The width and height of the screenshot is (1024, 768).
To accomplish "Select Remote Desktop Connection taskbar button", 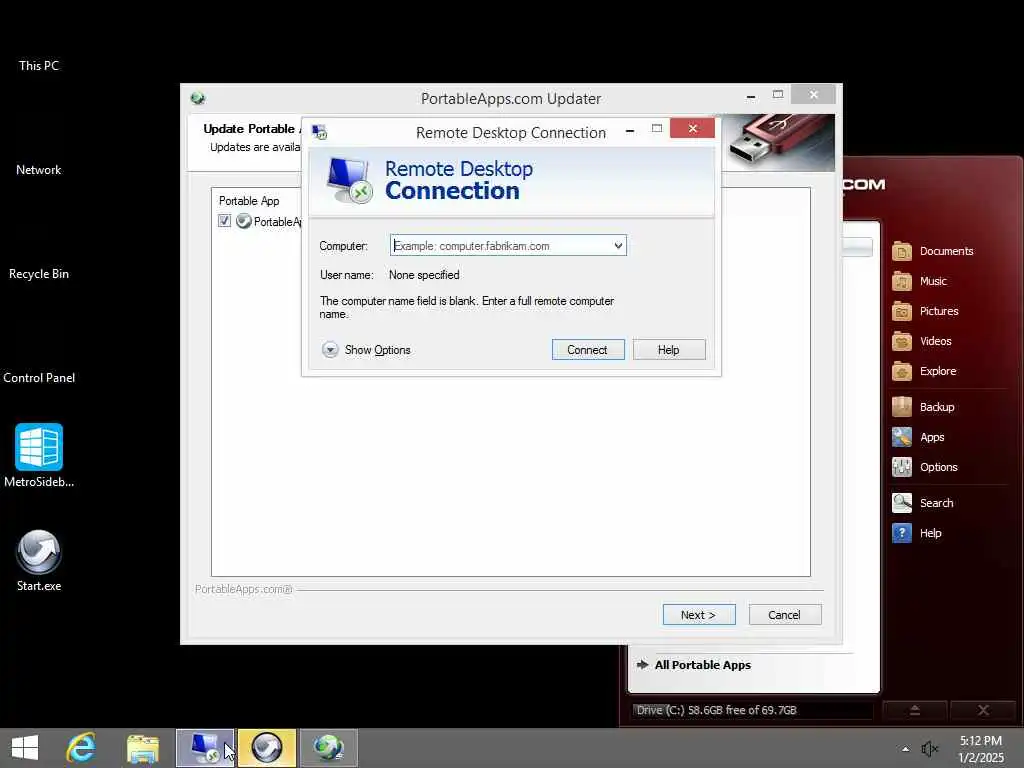I will point(204,748).
